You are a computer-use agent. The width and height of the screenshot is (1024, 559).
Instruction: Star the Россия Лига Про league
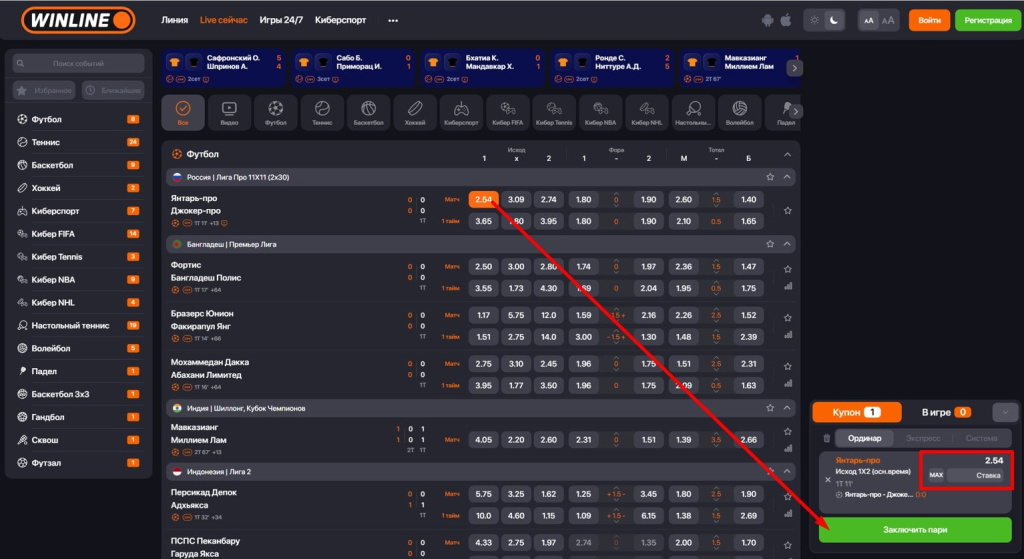(770, 177)
